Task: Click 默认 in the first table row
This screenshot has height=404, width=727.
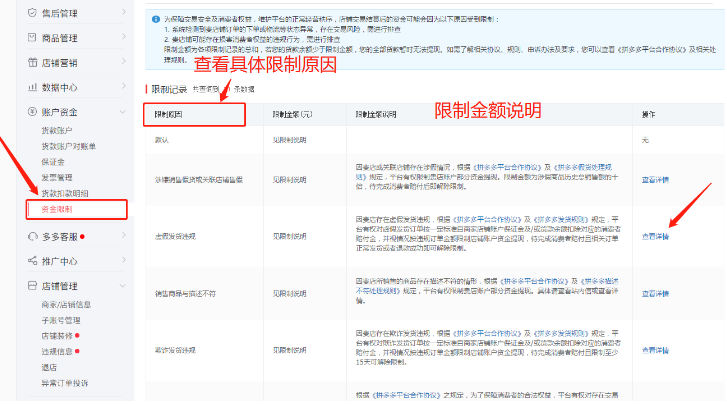Action: (x=161, y=140)
